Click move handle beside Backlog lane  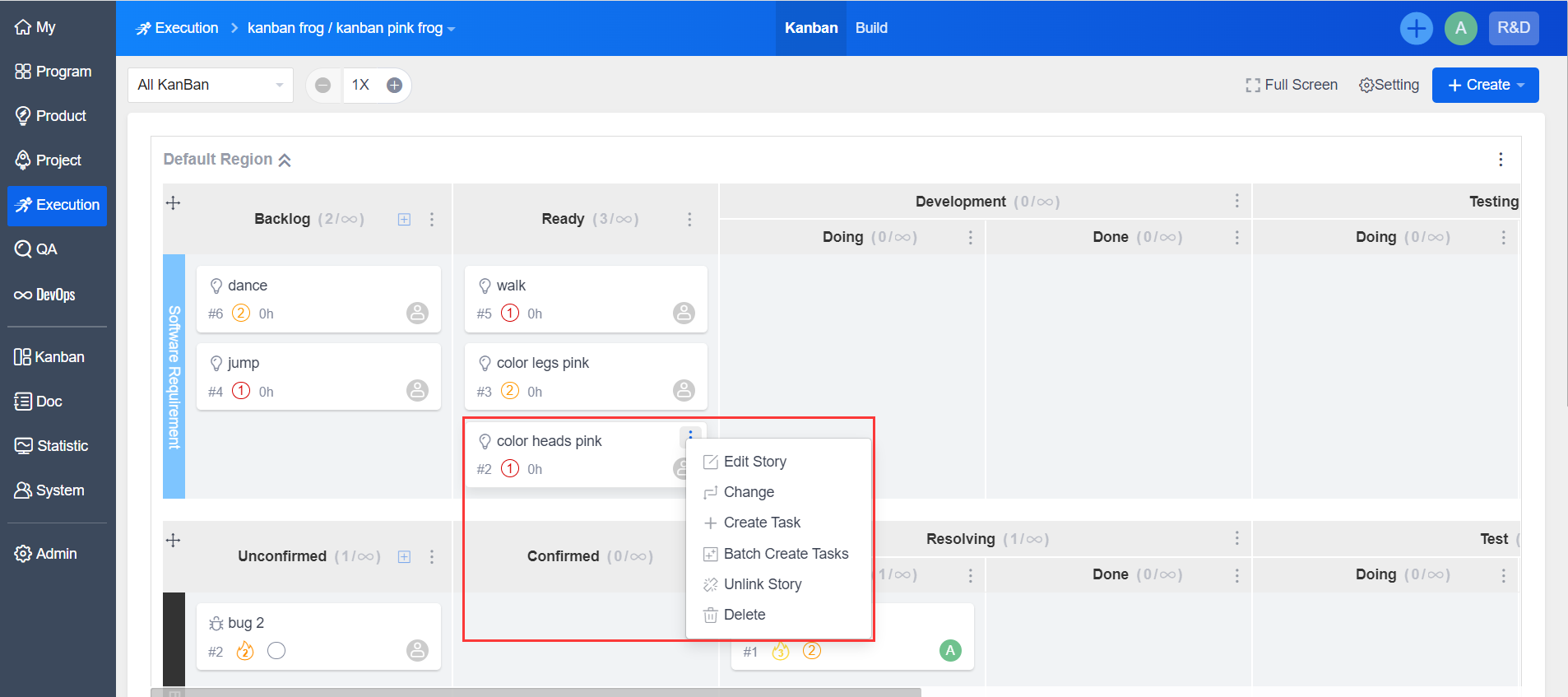coord(173,203)
